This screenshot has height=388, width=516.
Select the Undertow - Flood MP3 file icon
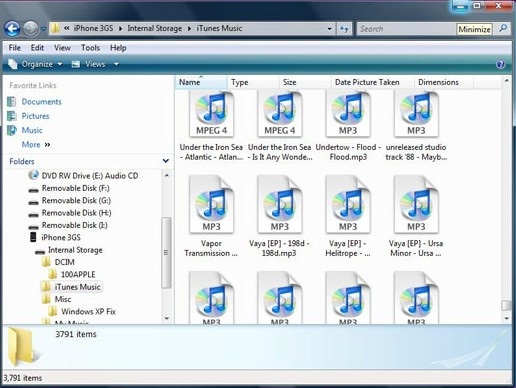coord(348,114)
